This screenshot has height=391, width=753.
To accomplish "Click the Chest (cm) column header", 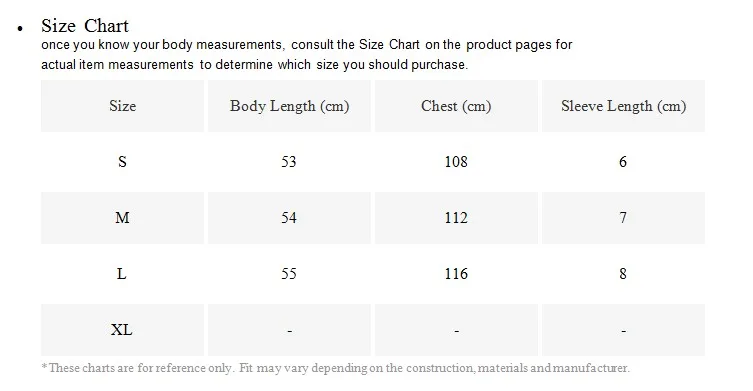I will (x=456, y=106).
